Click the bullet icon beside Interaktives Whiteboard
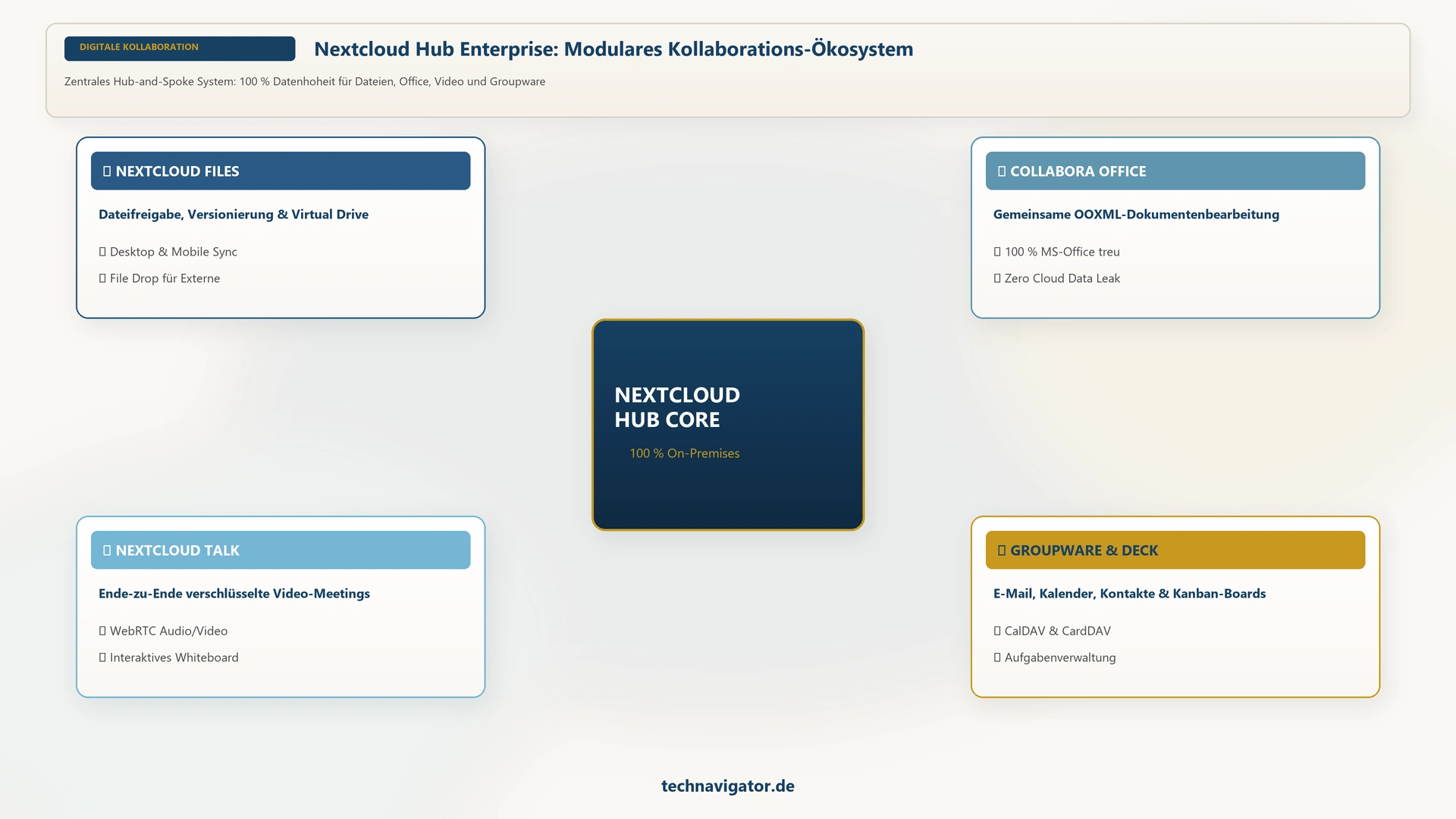1456x819 pixels. [102, 657]
